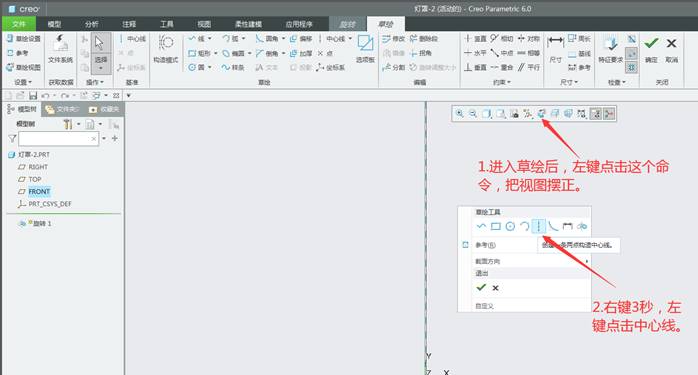Click the 特征要求 feature requirements icon
698x375 pixels.
(x=610, y=49)
